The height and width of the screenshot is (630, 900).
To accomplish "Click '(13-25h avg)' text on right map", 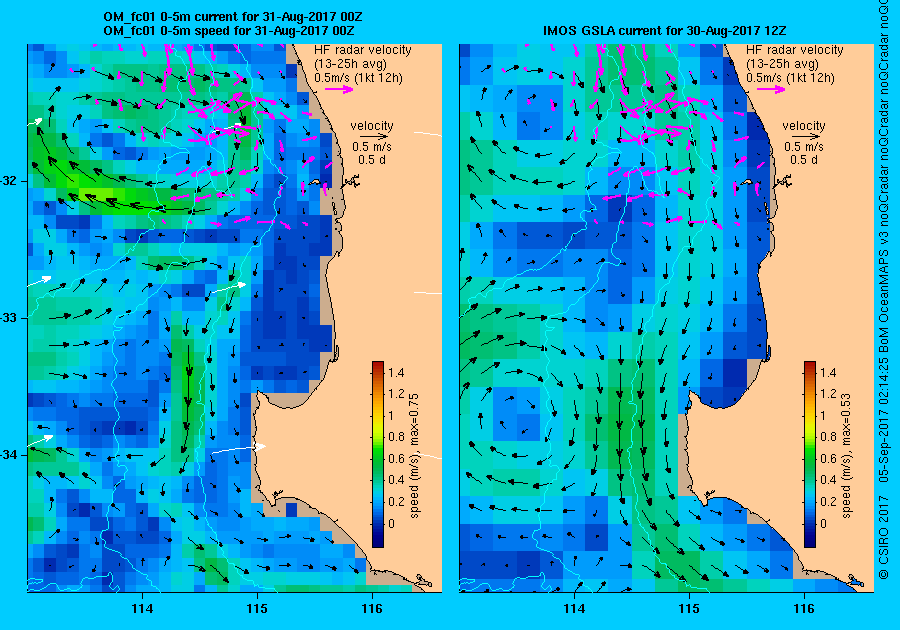I will point(783,64).
